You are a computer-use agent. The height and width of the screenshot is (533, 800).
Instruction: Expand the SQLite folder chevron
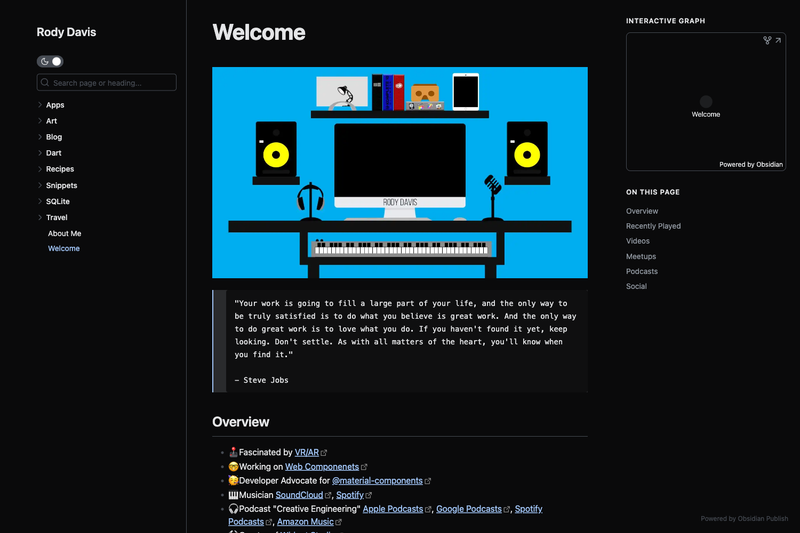coord(40,201)
